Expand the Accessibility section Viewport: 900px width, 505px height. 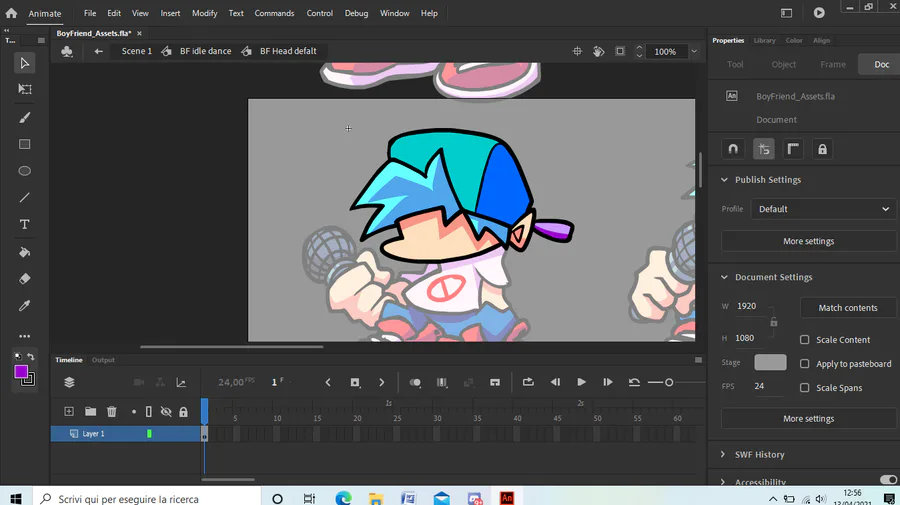coord(723,482)
